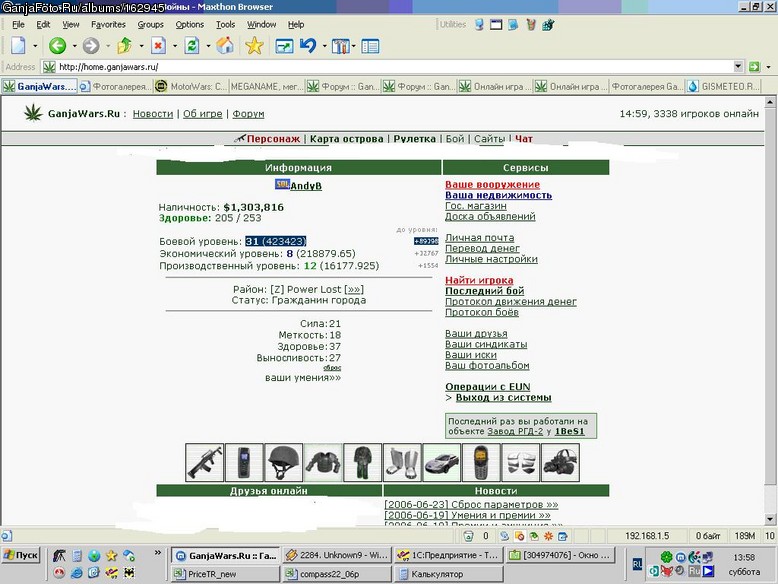
Task: Select the night vision goggles item
Action: coord(560,462)
